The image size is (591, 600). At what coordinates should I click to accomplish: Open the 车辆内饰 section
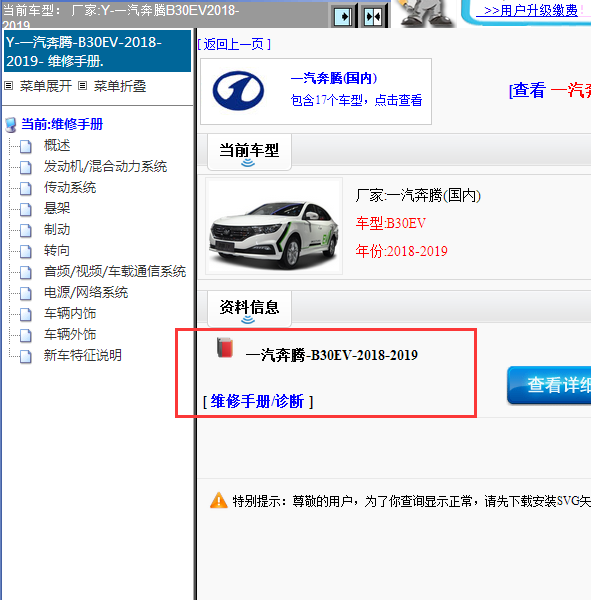(70, 314)
